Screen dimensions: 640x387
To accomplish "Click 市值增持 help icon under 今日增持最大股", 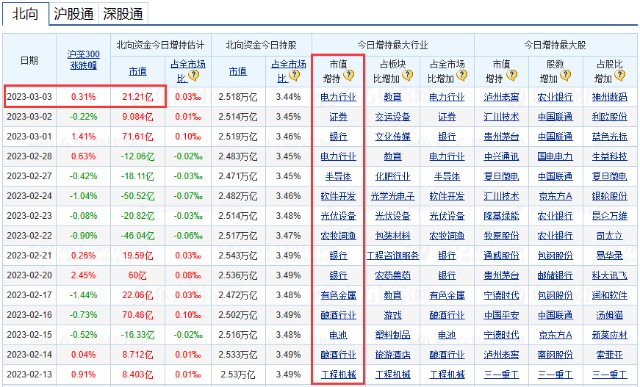I will pos(511,76).
